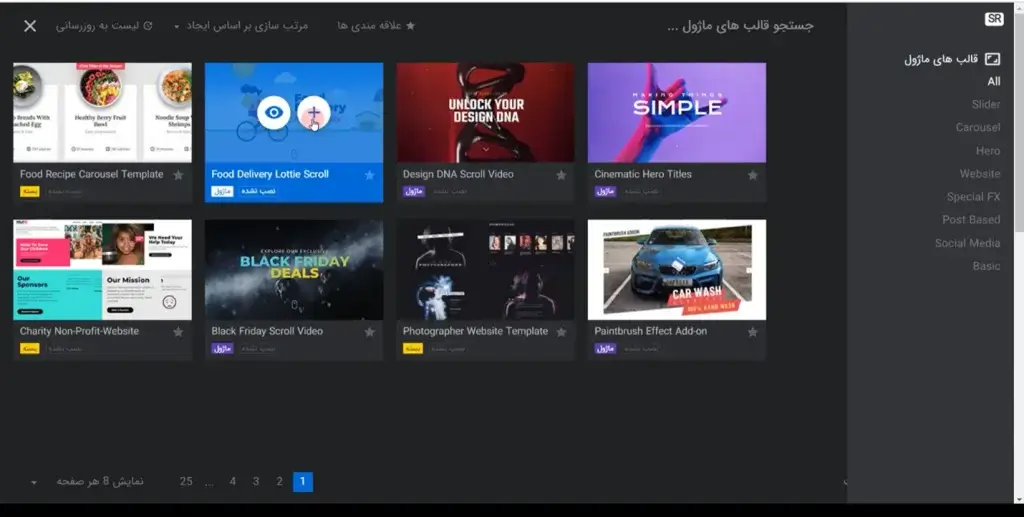This screenshot has width=1024, height=517.
Task: Open Charity Non-Profit-Website thumbnail
Action: click(103, 270)
